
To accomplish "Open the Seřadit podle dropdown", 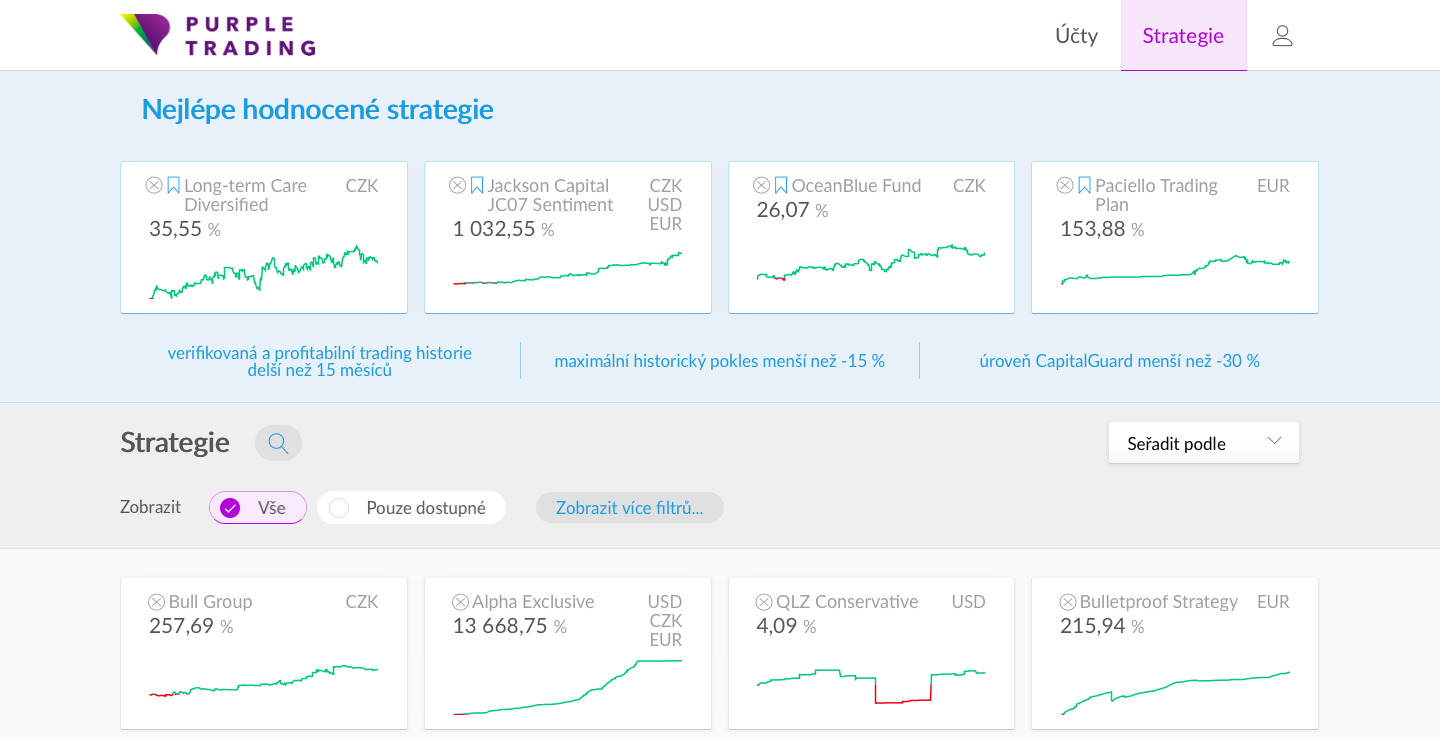I will tap(1204, 442).
